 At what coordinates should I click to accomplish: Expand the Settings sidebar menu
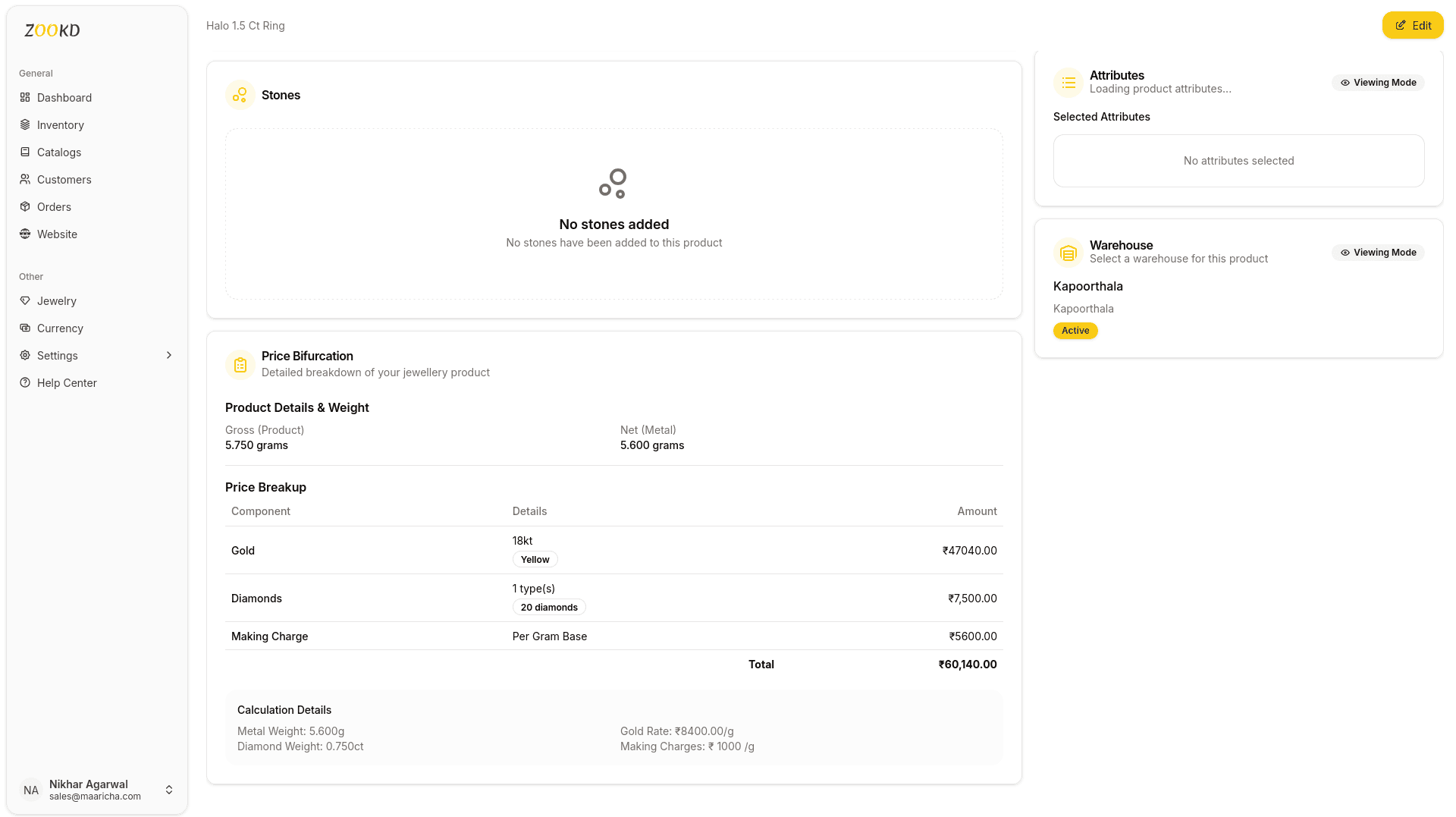click(168, 355)
